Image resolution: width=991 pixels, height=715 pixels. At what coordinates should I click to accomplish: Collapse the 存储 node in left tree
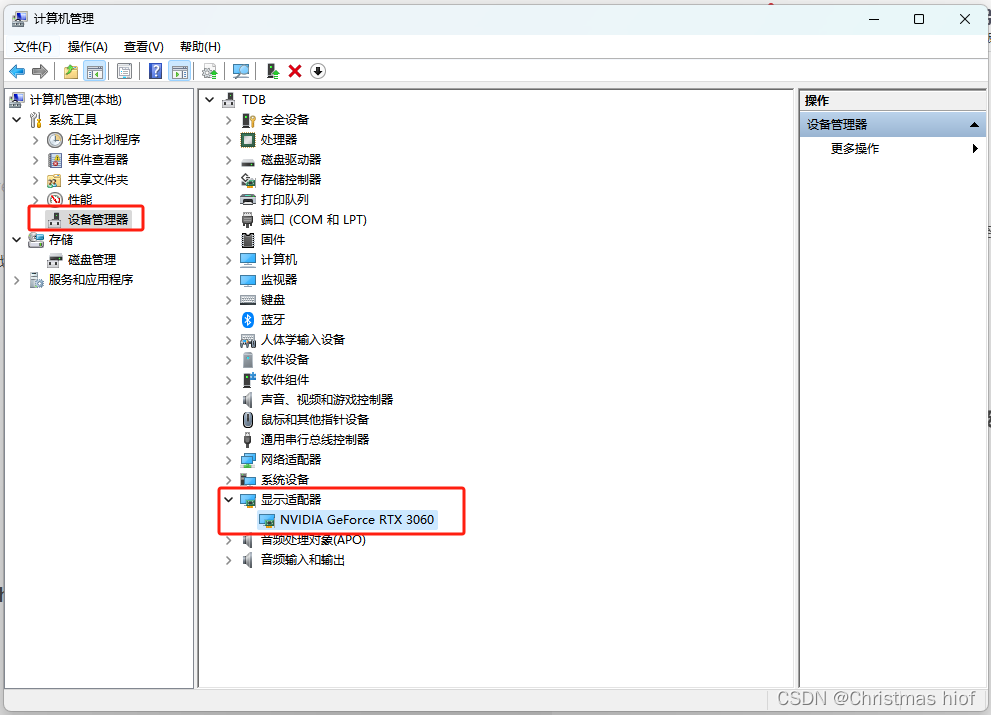pos(17,240)
